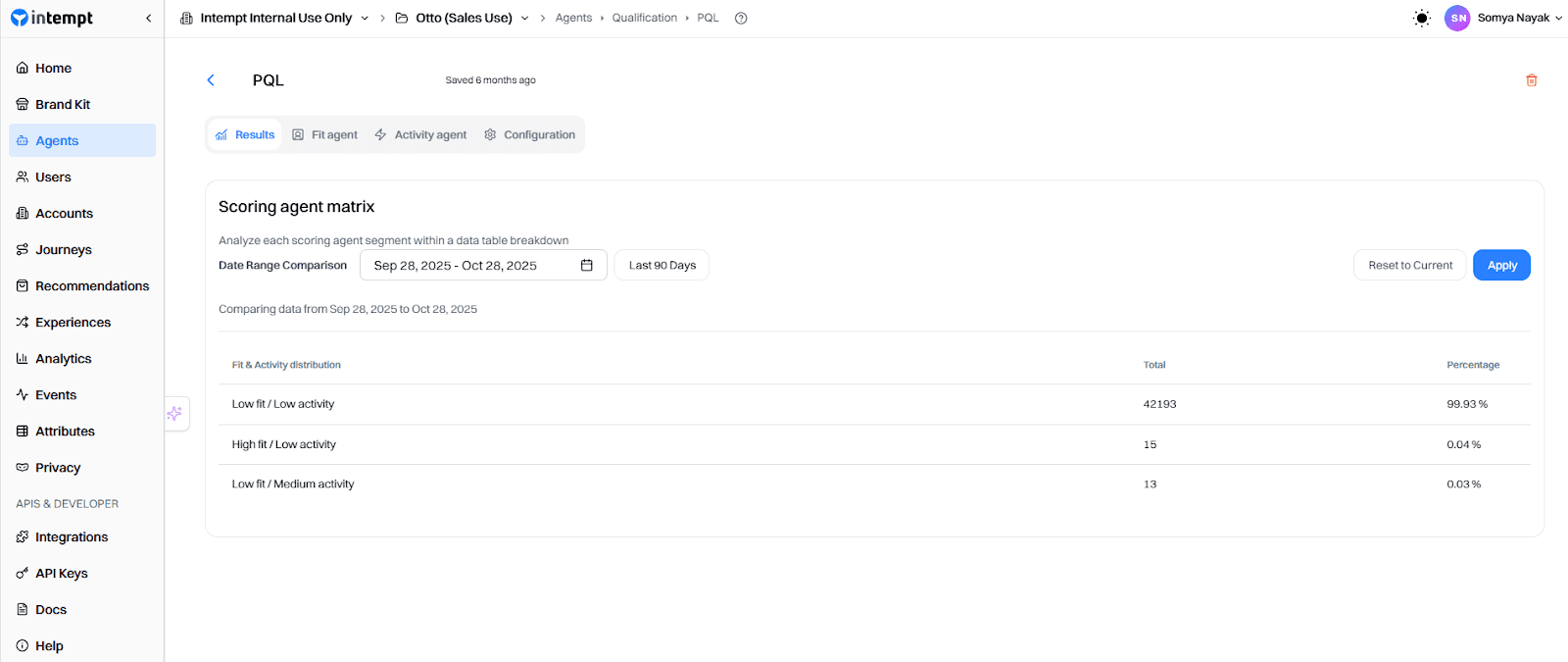Click the Qualification breadcrumb link

[644, 18]
